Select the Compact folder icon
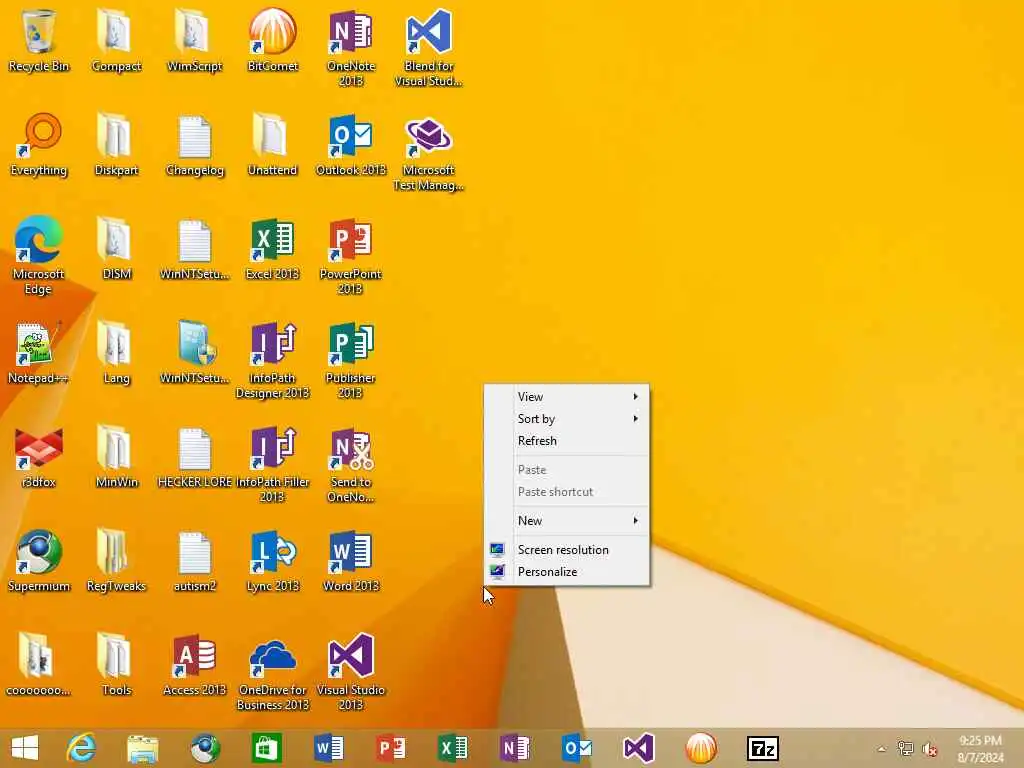Image resolution: width=1024 pixels, height=768 pixels. [x=116, y=40]
